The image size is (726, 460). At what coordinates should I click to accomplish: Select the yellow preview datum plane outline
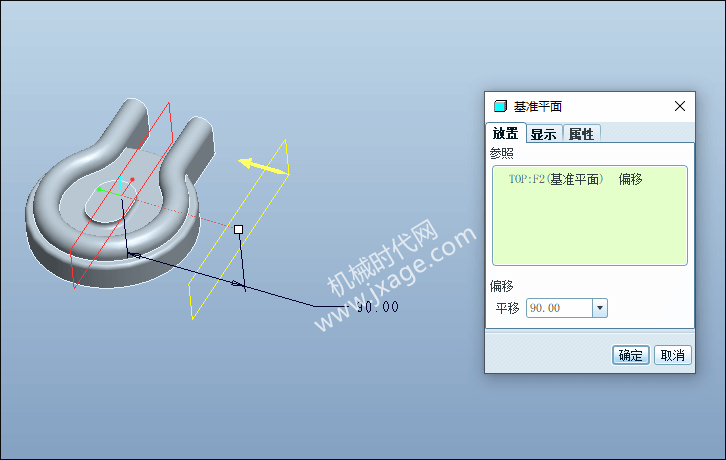[x=239, y=229]
